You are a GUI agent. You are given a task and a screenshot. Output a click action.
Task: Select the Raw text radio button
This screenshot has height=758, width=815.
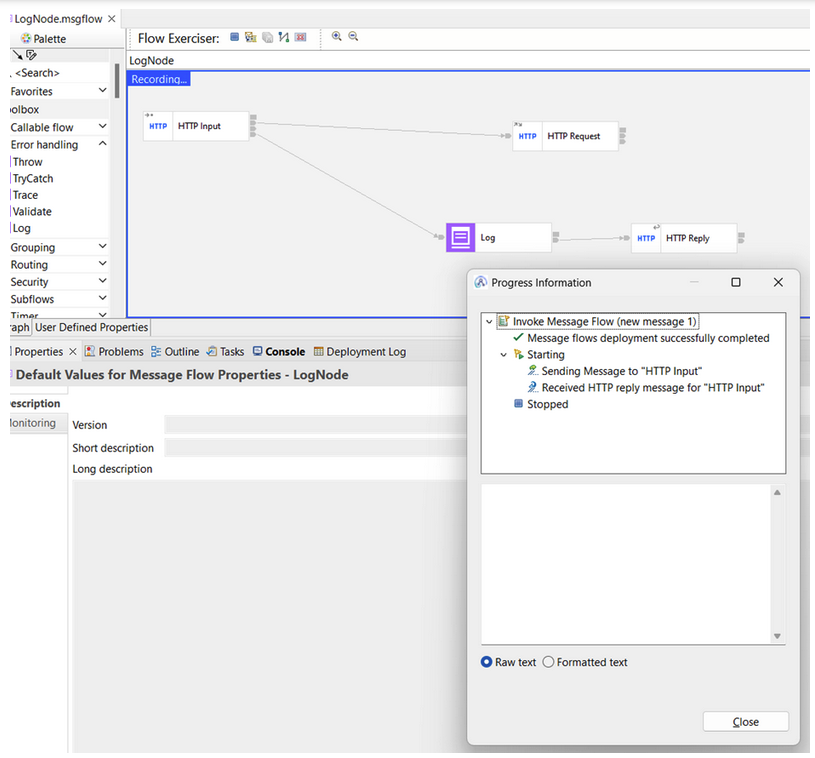(x=487, y=662)
